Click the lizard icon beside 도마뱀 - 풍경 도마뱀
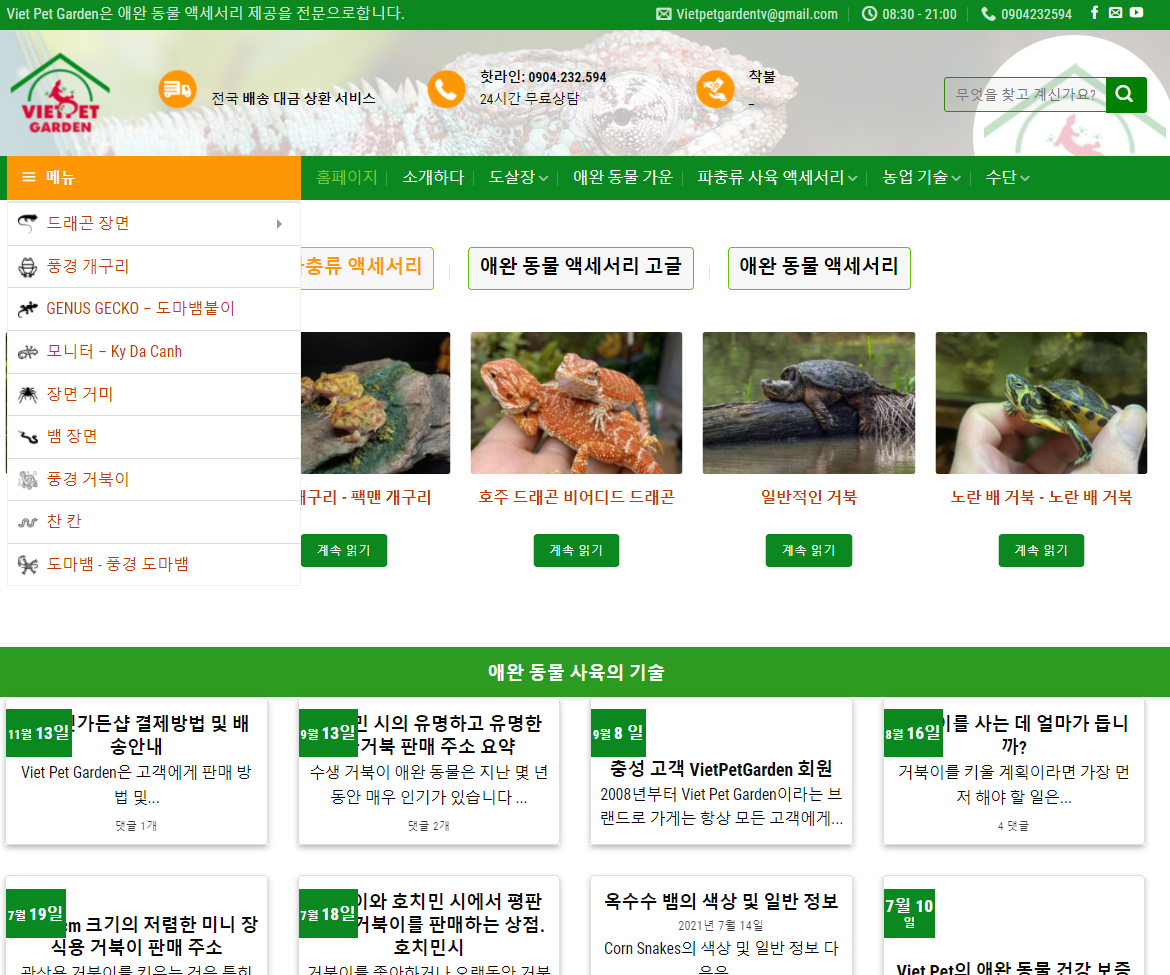 tap(28, 565)
